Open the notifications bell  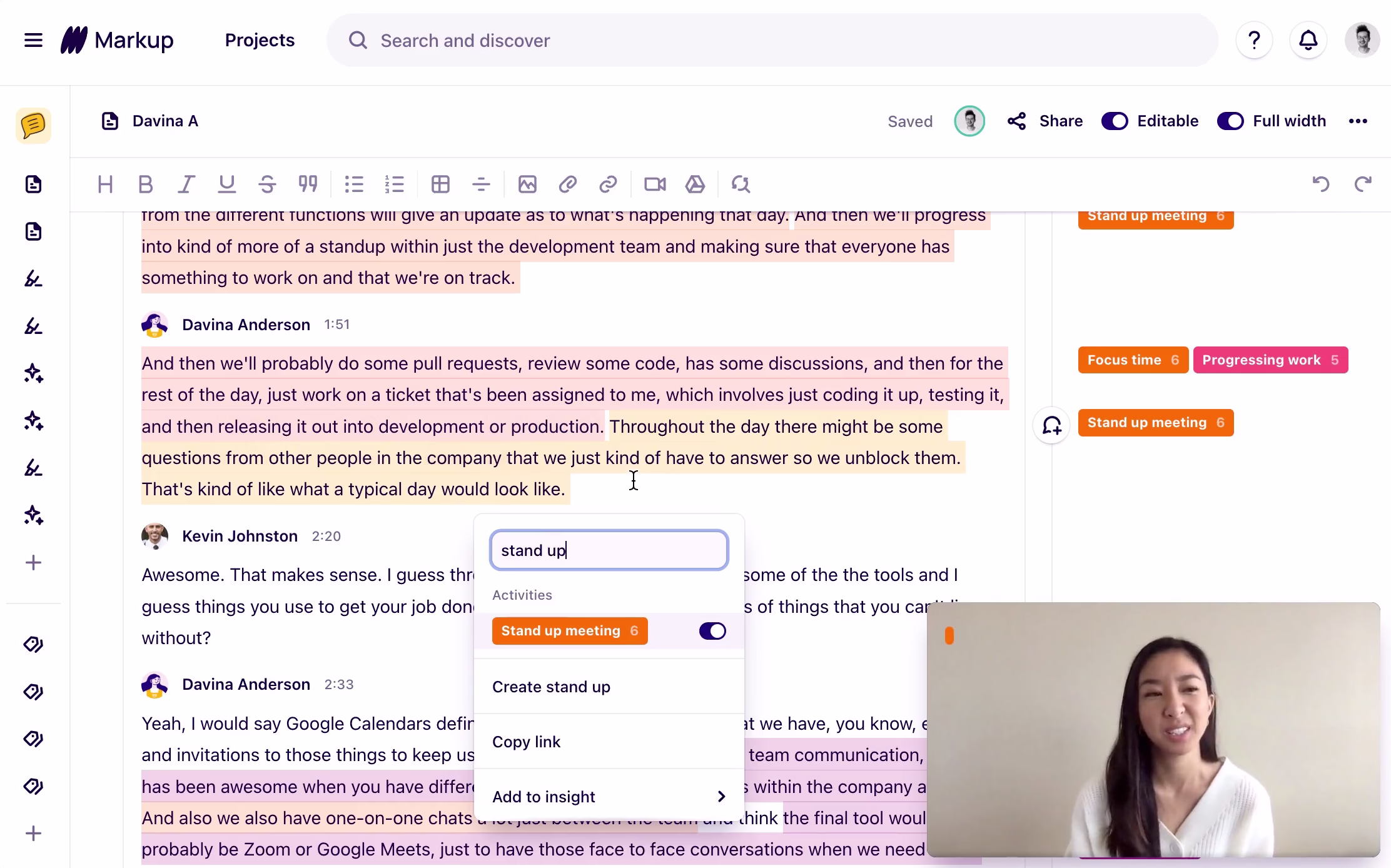(1308, 41)
